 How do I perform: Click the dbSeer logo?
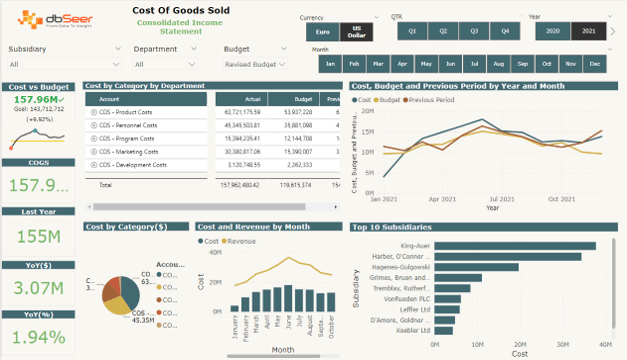tap(55, 20)
